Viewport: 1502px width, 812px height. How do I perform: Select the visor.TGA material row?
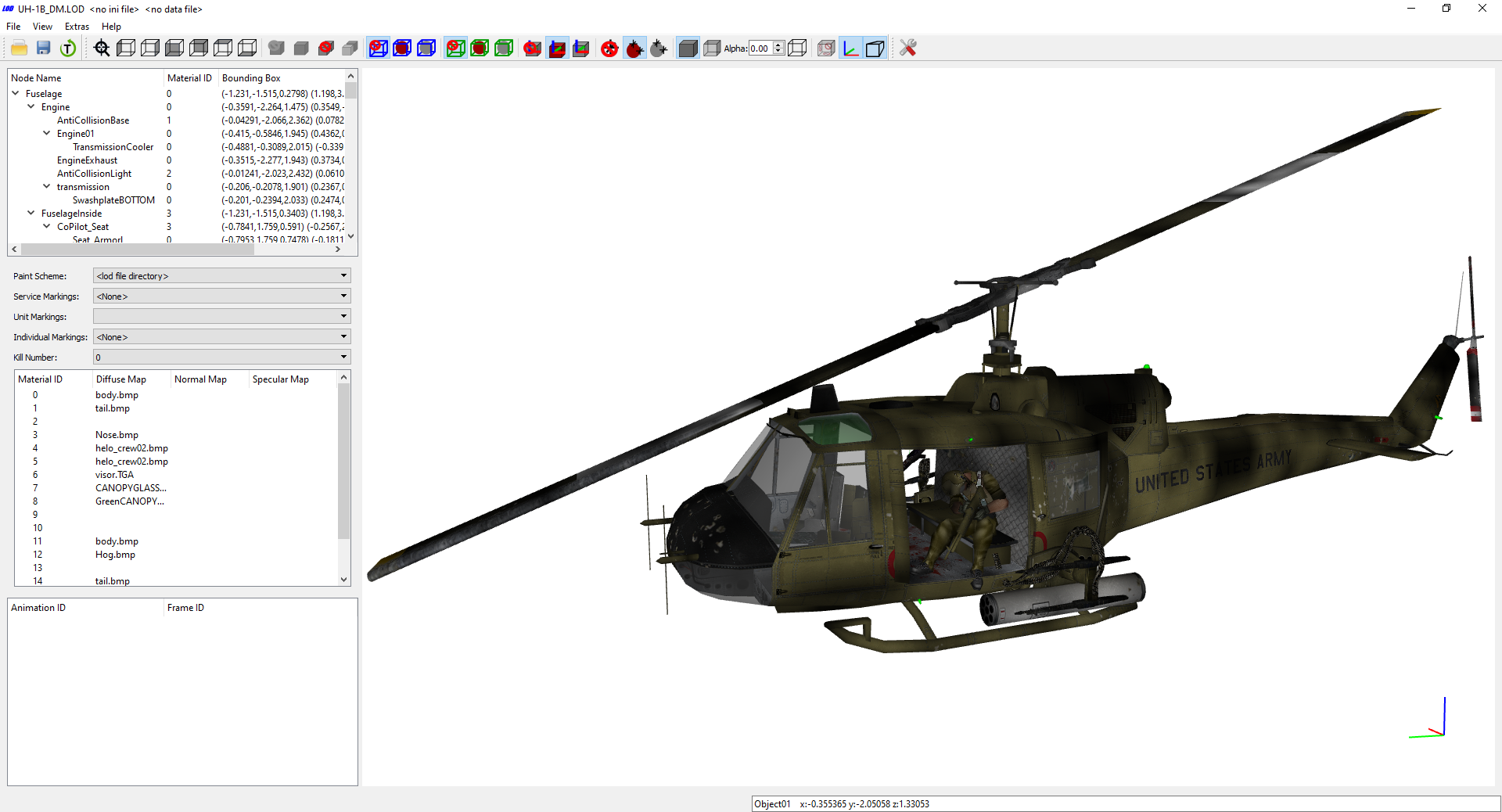click(x=114, y=474)
